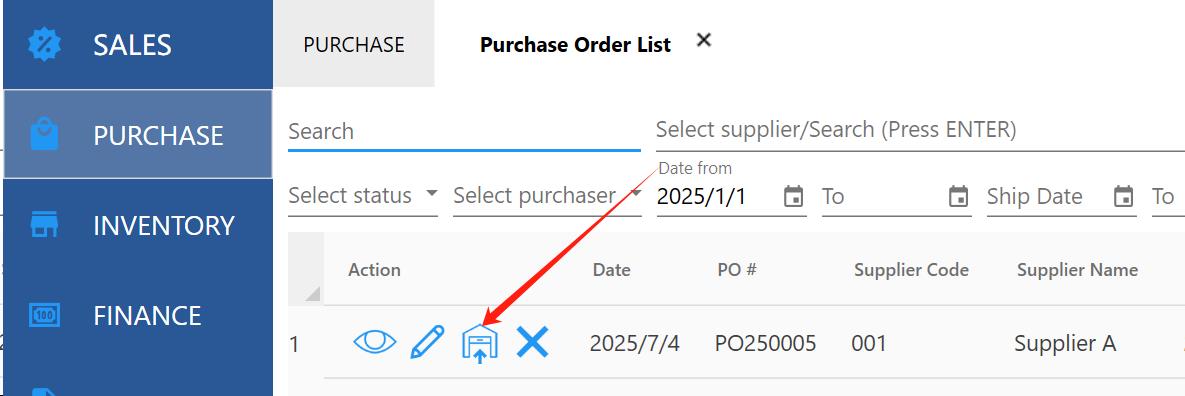Expand the Select status dropdown
1185x396 pixels.
coord(363,196)
